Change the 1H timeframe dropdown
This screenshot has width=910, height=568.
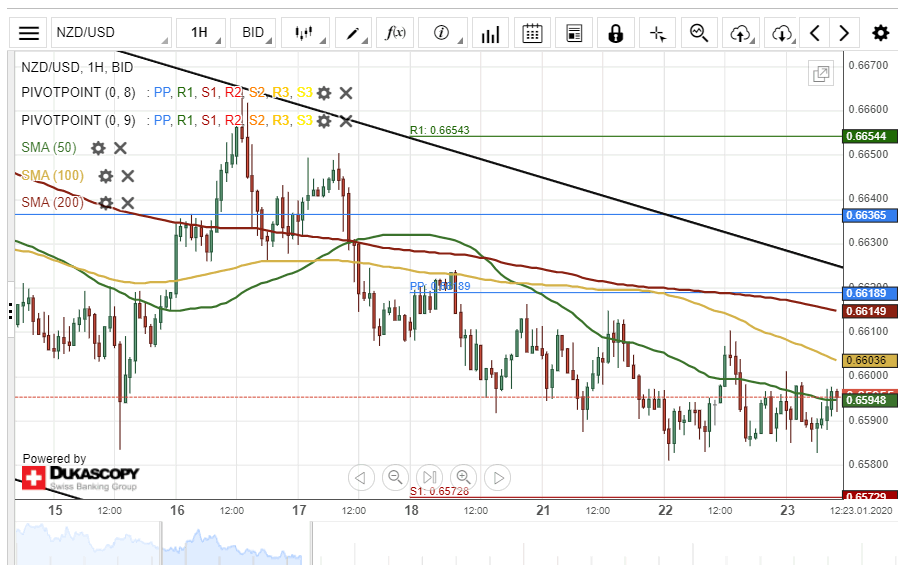[x=201, y=32]
